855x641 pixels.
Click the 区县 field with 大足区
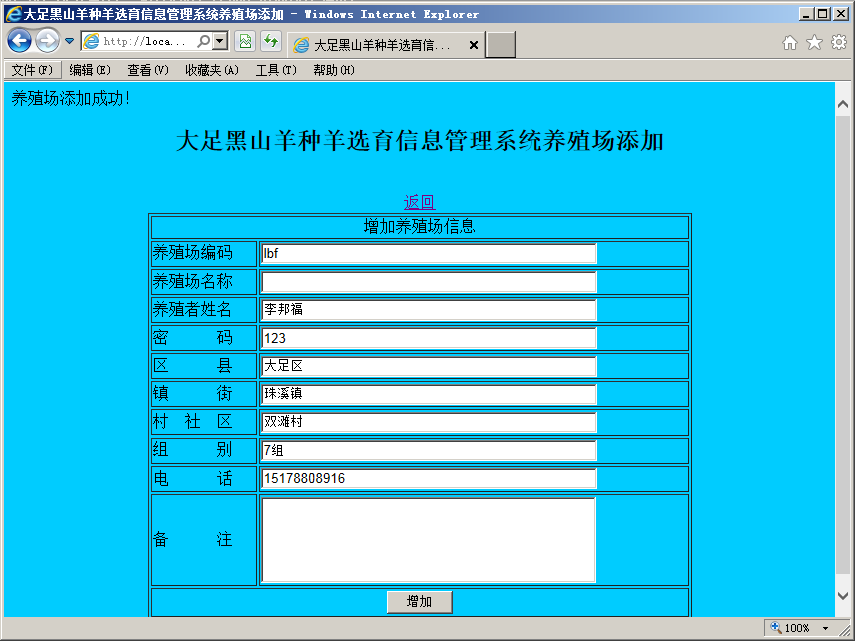pyautogui.click(x=429, y=366)
